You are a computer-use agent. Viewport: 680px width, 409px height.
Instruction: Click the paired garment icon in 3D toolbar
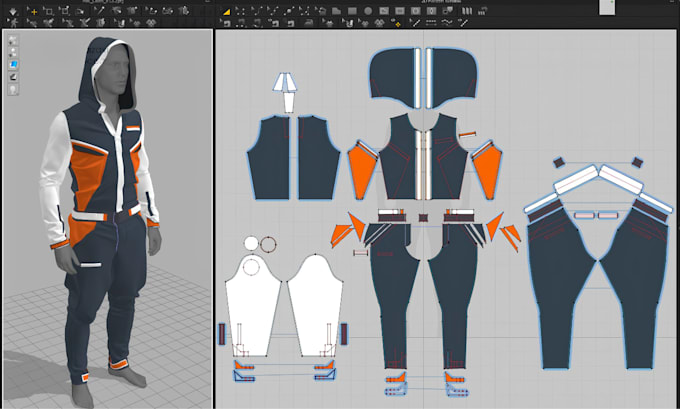click(x=151, y=23)
